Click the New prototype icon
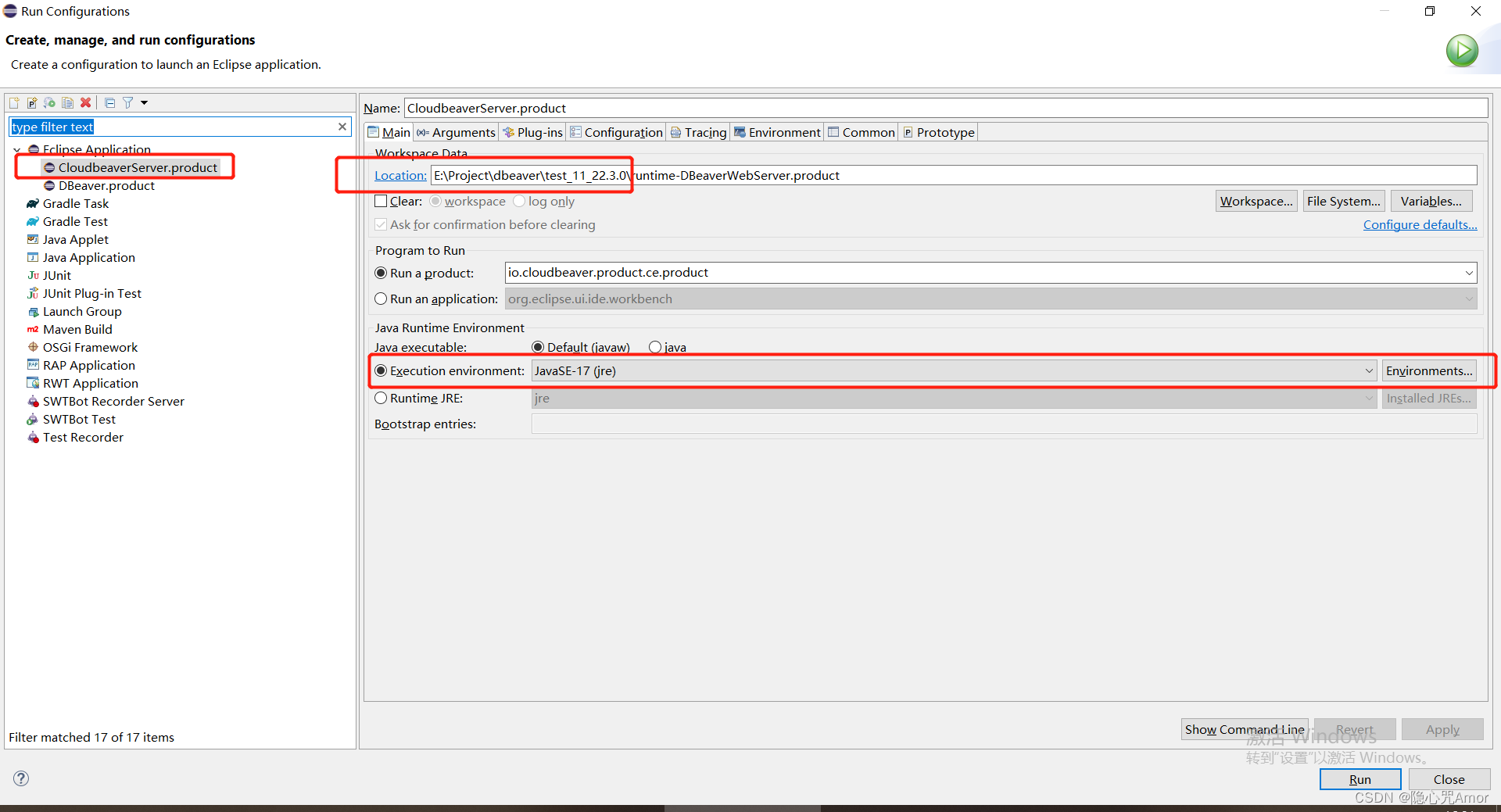This screenshot has height=812, width=1501. point(32,102)
